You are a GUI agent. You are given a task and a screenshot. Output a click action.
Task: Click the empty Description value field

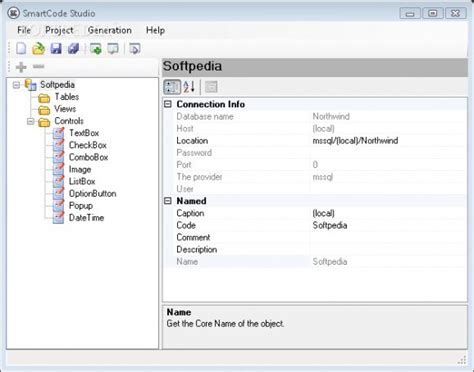click(388, 249)
